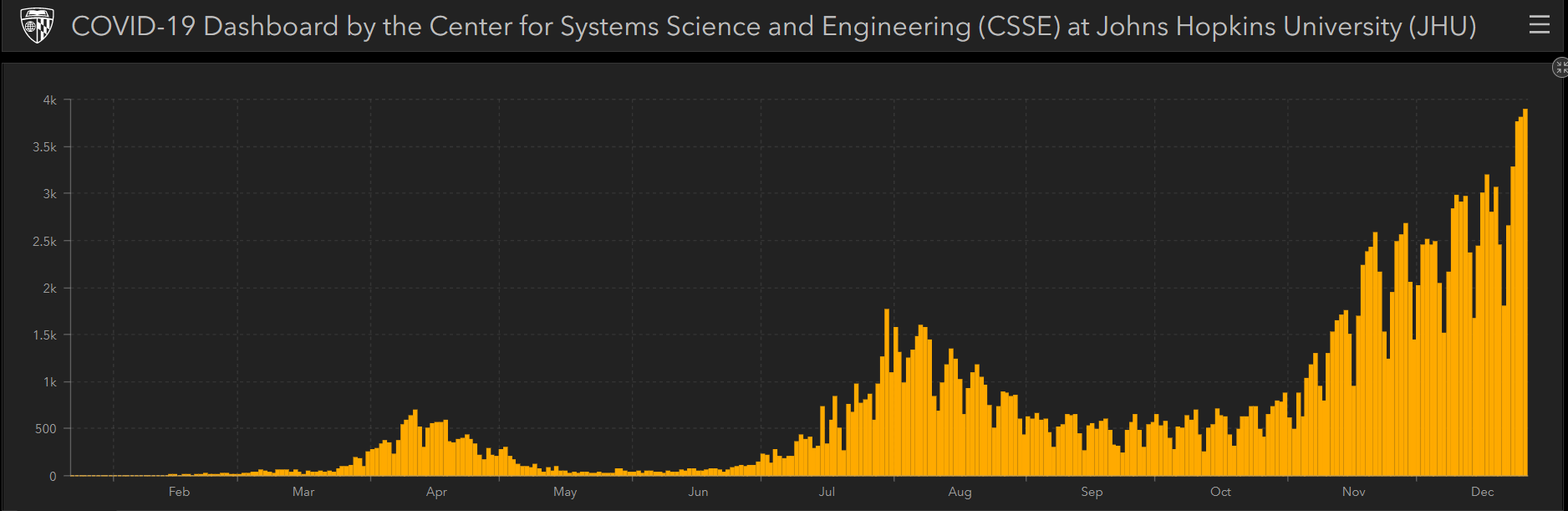Select the Apr x-axis label
The width and height of the screenshot is (1568, 511).
tap(436, 492)
